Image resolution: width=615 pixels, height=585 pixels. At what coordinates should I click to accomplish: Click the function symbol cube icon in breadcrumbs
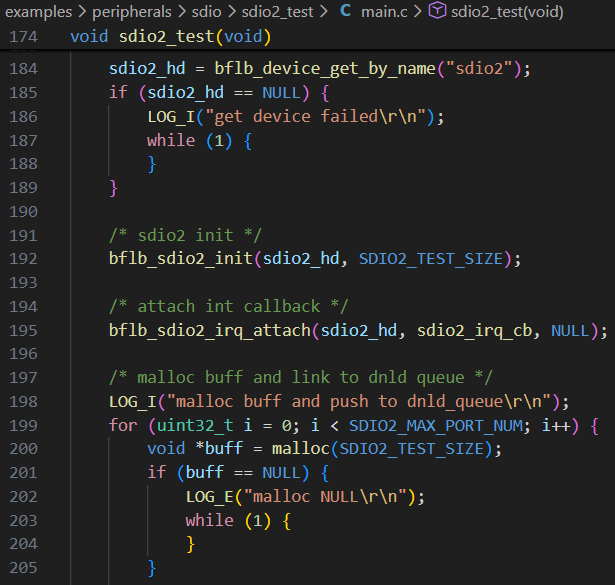coord(437,12)
